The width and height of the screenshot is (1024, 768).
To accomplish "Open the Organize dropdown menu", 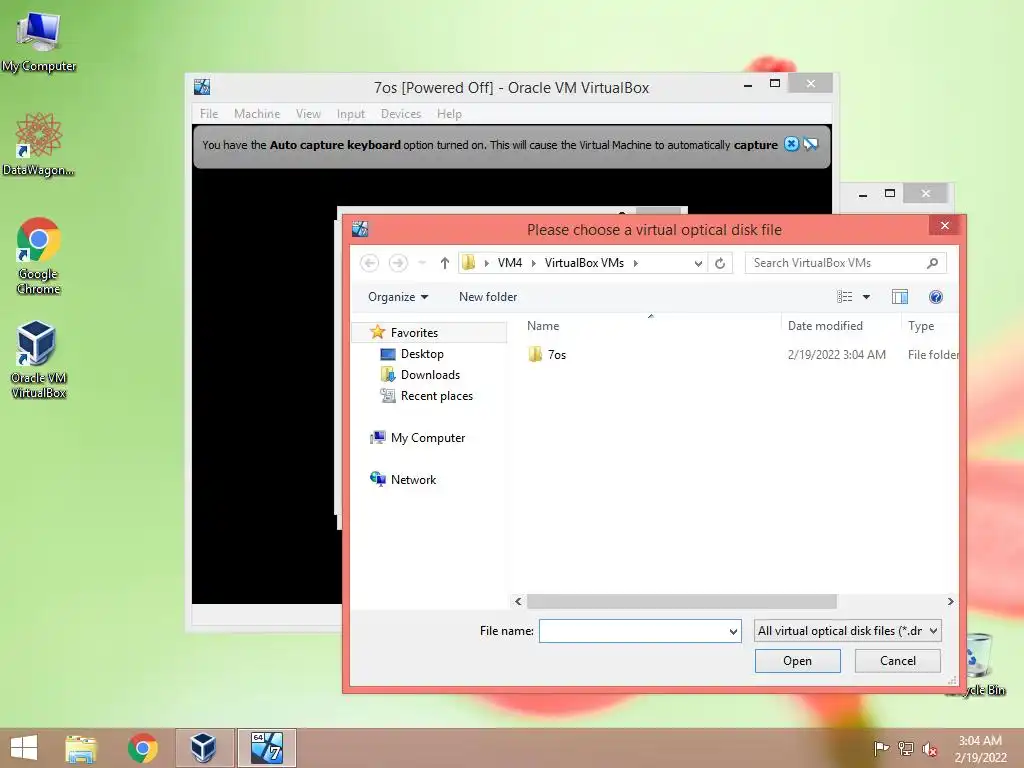I will click(398, 297).
